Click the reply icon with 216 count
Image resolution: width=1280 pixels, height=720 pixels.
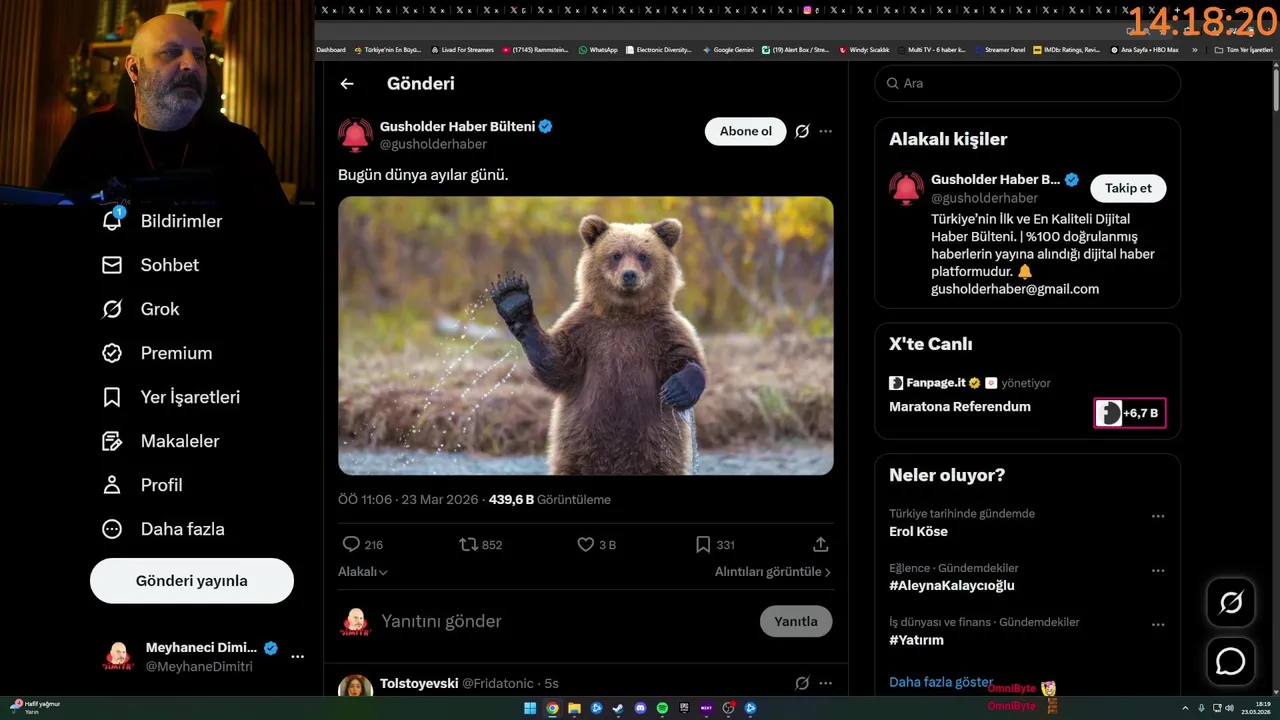[351, 544]
